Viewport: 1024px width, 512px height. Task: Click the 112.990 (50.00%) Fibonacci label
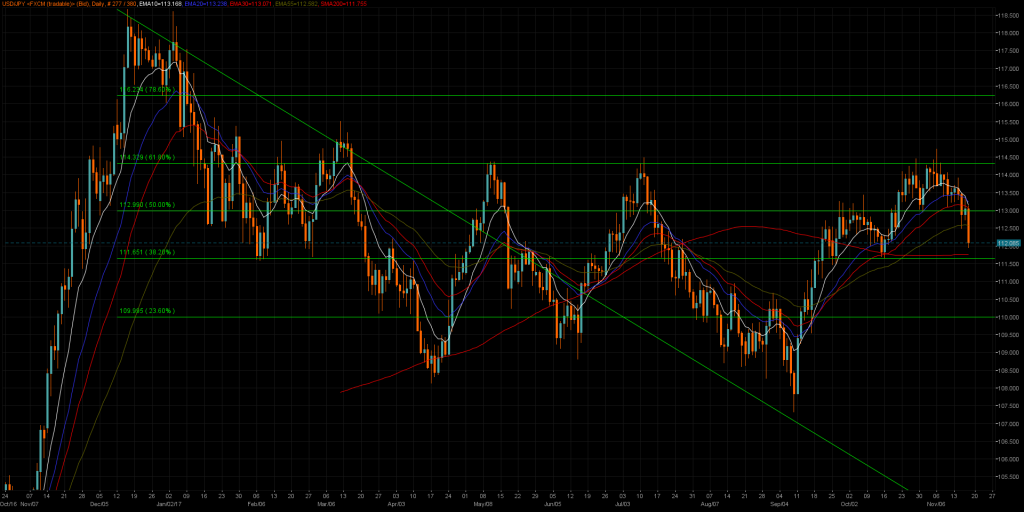click(147, 205)
